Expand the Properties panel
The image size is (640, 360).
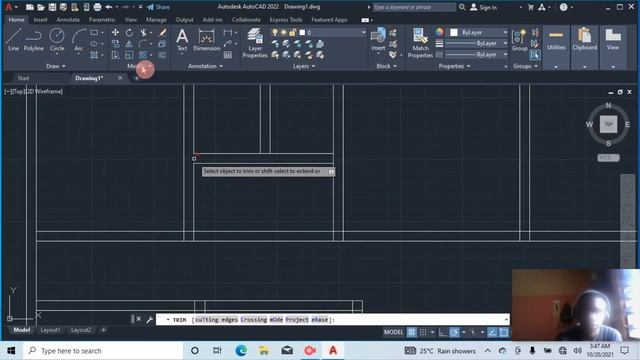[454, 66]
